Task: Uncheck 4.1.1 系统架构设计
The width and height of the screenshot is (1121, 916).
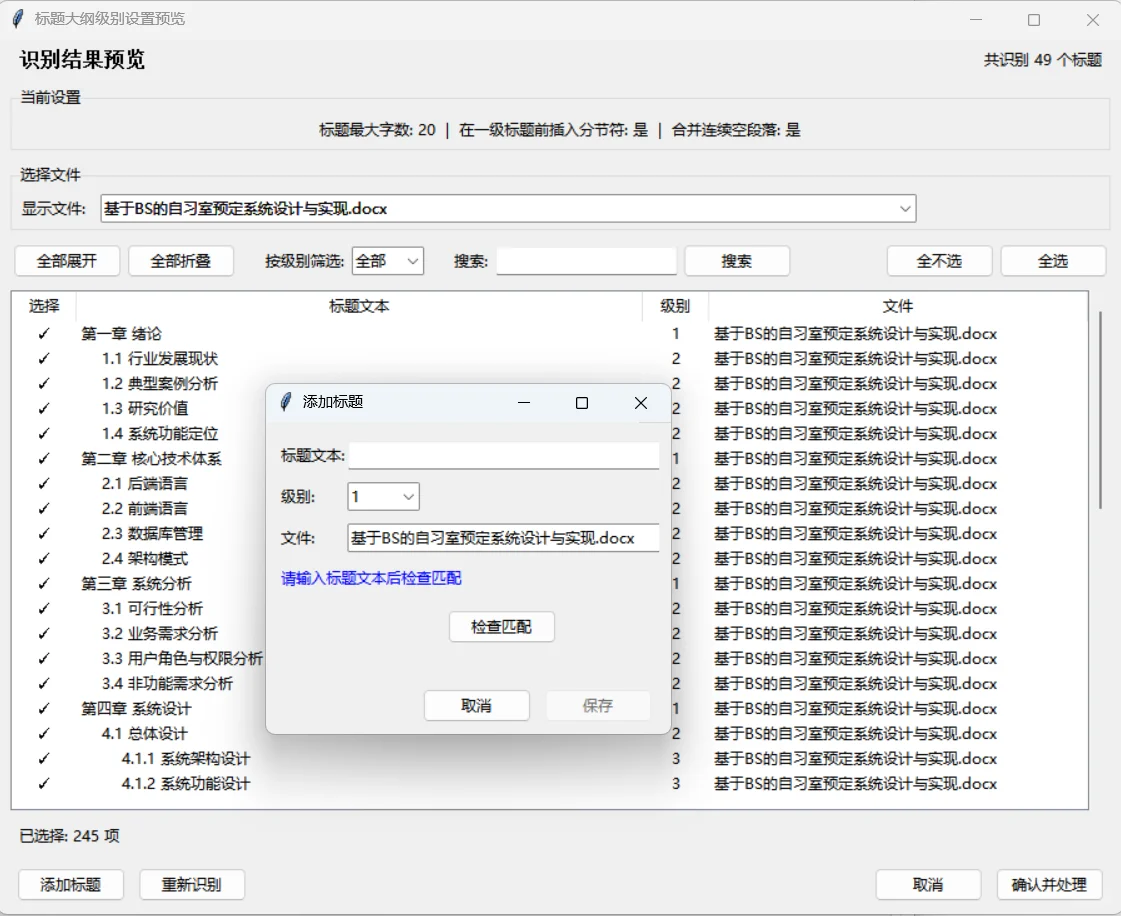Action: (42, 758)
